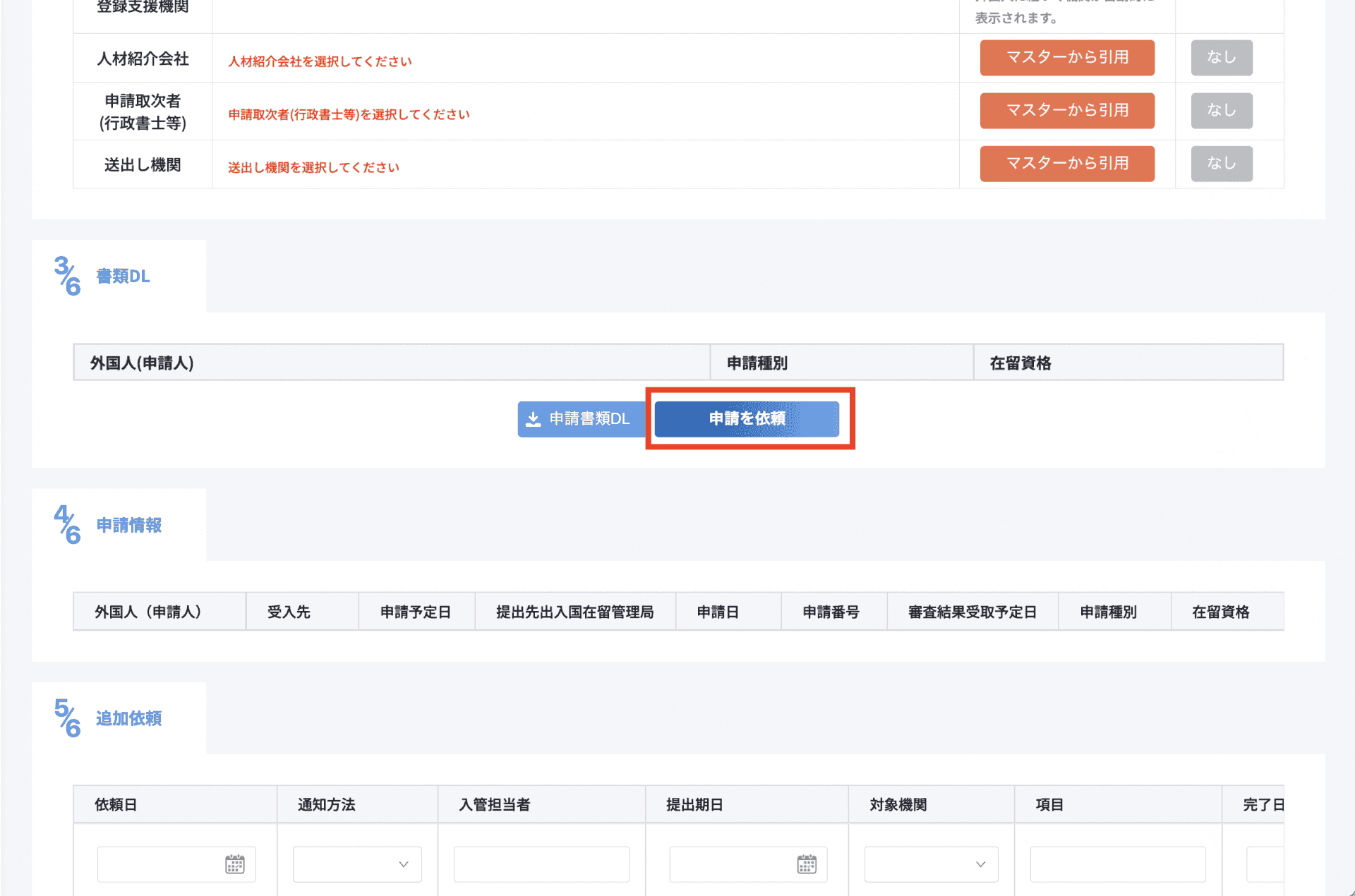Click calendar icon in 依頼日 field

tap(234, 864)
